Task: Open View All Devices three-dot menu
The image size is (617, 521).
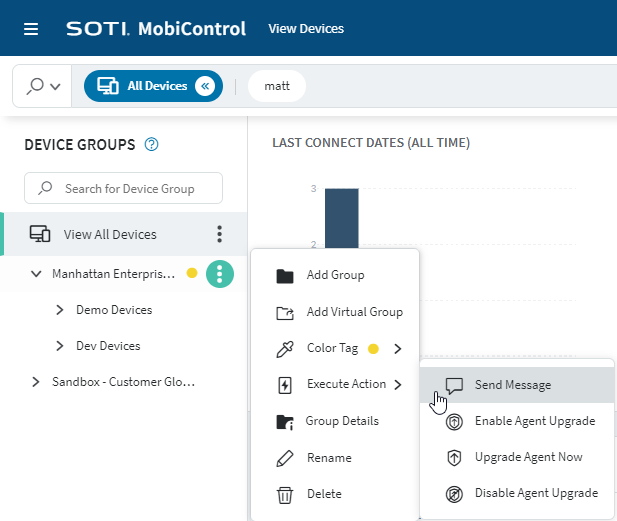Action: point(219,235)
